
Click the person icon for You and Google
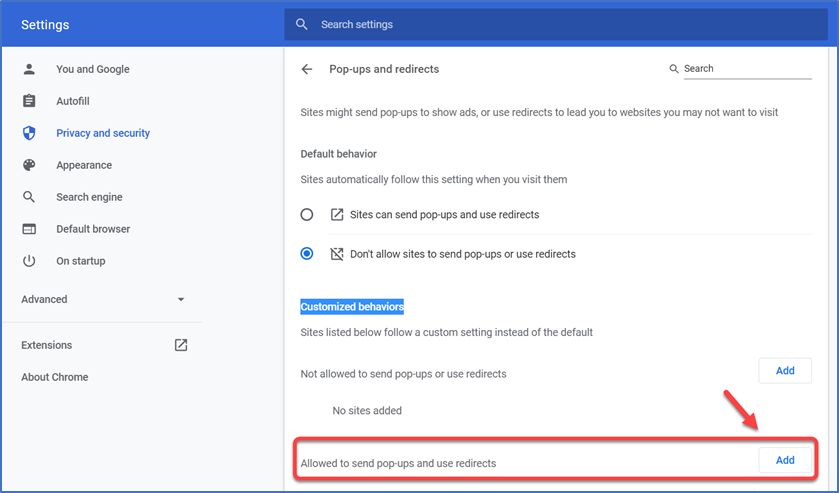coord(29,69)
